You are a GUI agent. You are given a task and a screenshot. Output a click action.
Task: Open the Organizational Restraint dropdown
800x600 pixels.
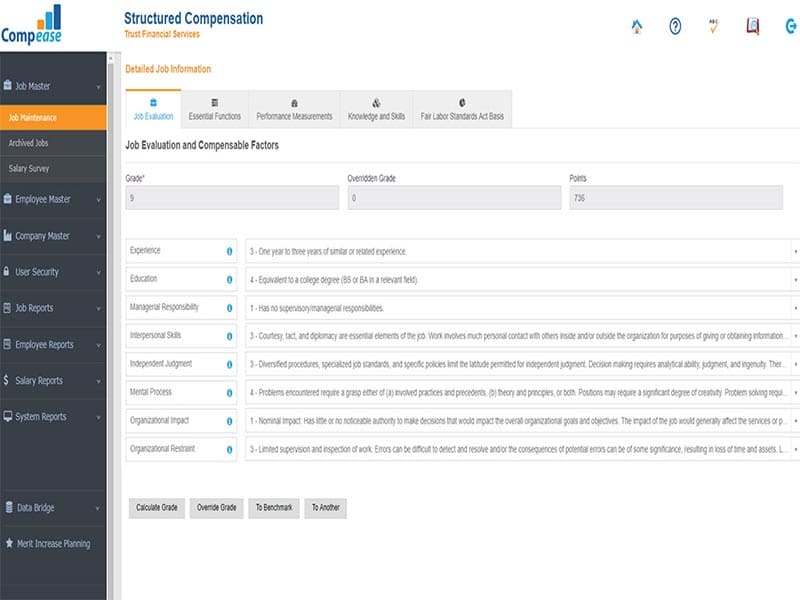[x=520, y=449]
